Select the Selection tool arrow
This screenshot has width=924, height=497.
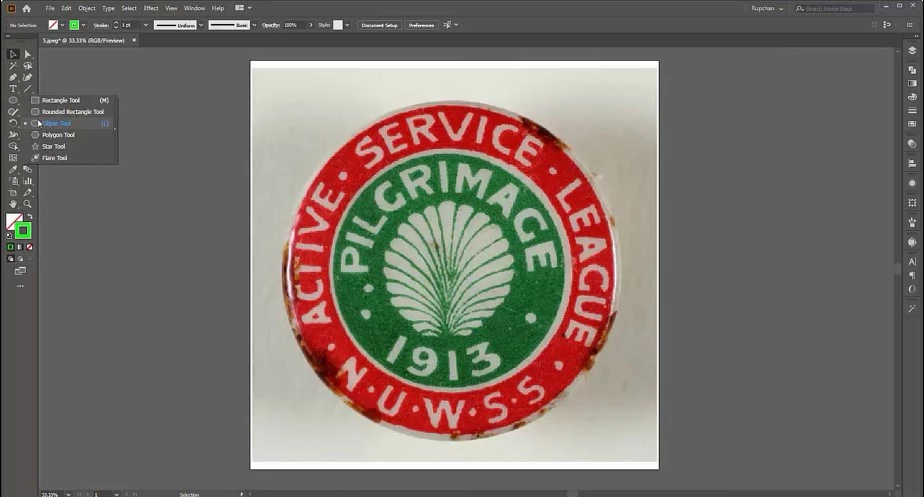(13, 54)
